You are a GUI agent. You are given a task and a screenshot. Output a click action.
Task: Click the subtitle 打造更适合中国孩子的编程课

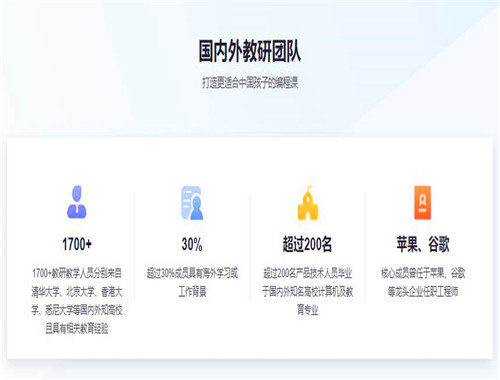pyautogui.click(x=250, y=82)
